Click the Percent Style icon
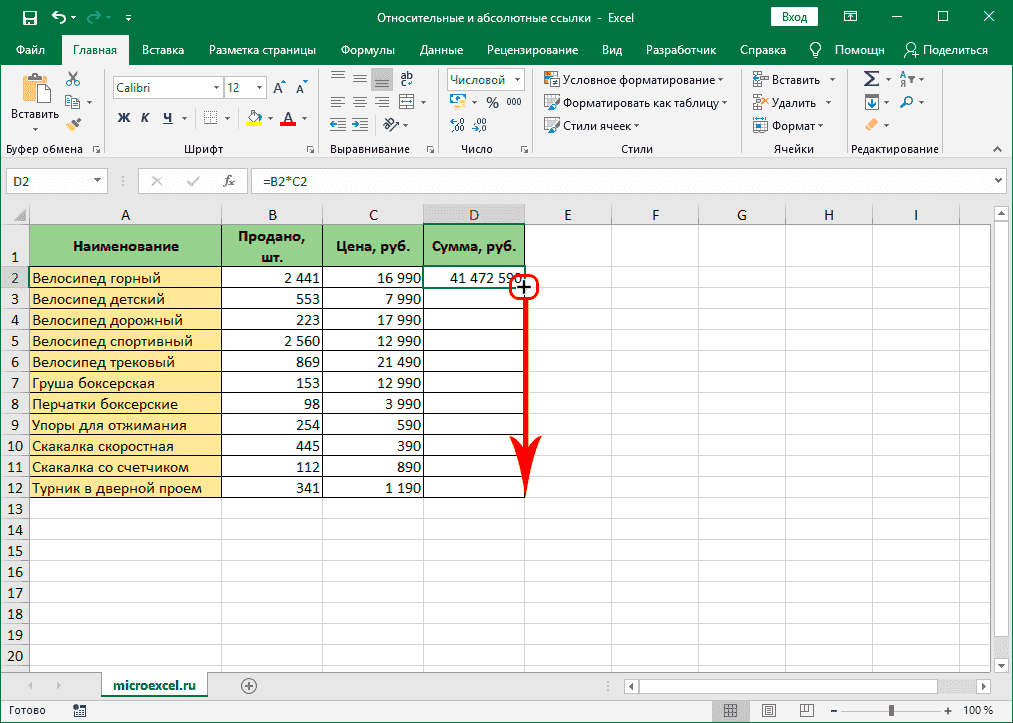 coord(492,102)
